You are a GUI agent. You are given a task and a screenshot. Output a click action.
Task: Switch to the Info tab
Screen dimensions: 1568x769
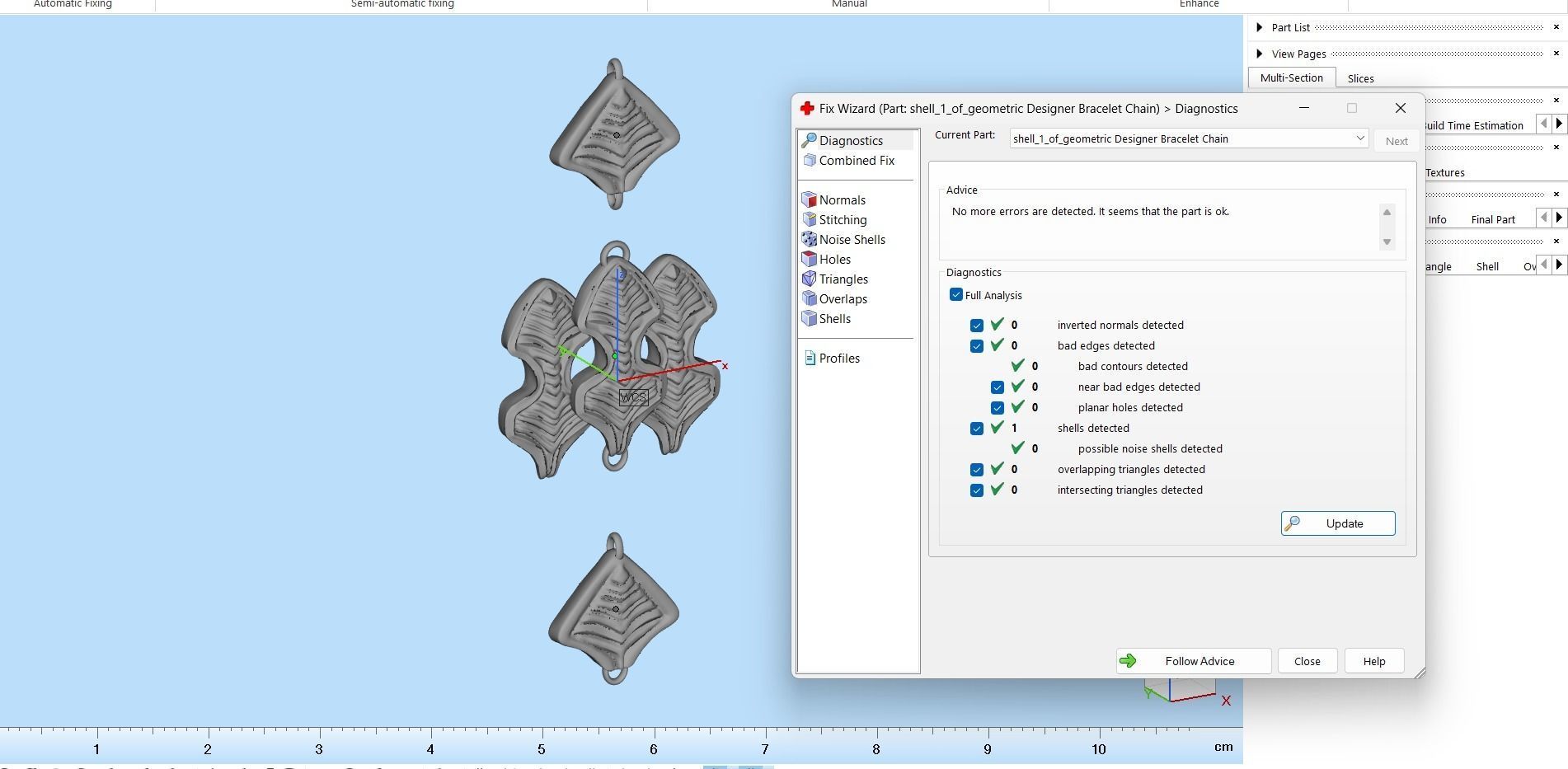click(x=1437, y=220)
